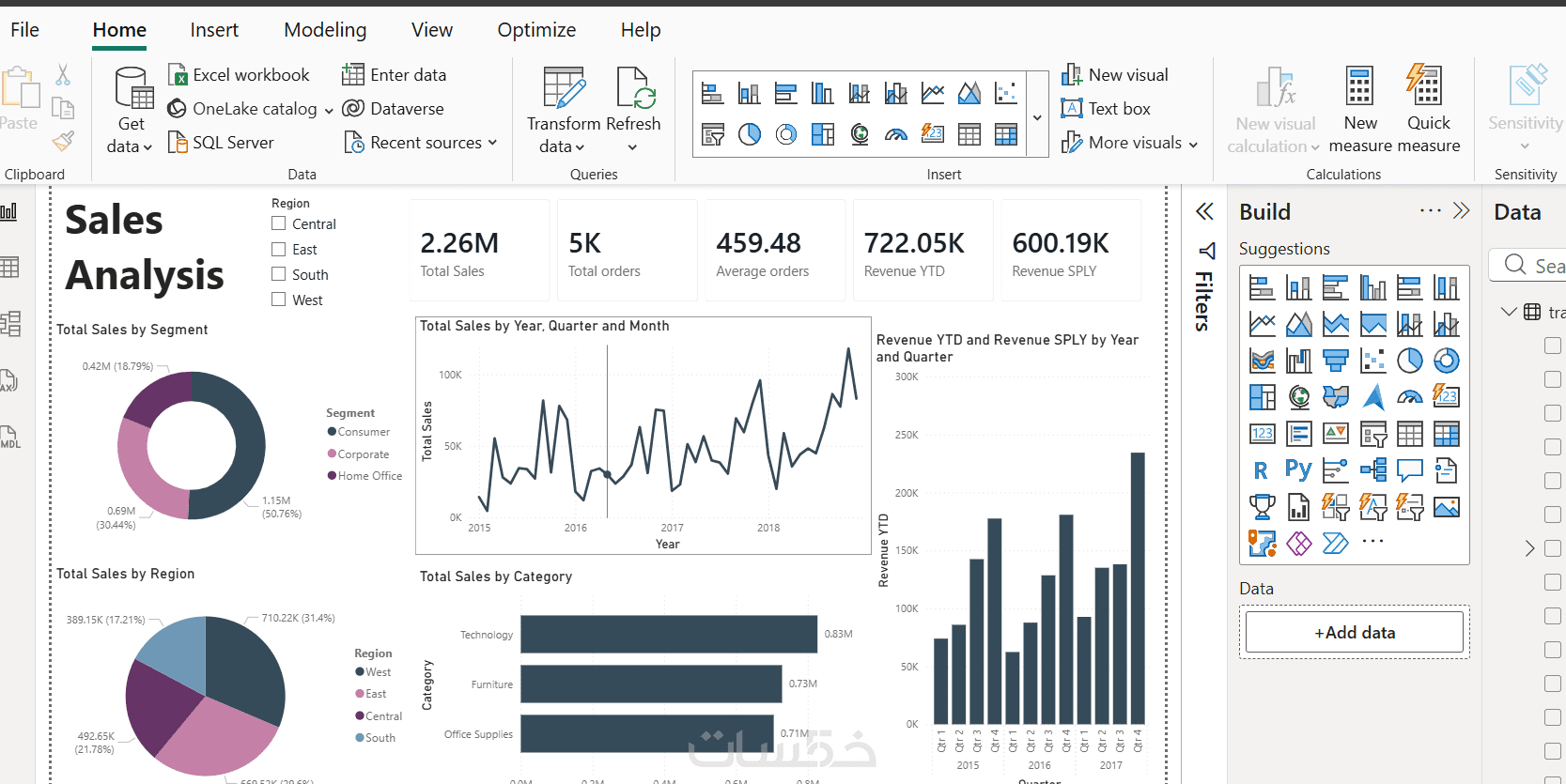Add a Key influencers visual
The height and width of the screenshot is (784, 1566).
1336,470
